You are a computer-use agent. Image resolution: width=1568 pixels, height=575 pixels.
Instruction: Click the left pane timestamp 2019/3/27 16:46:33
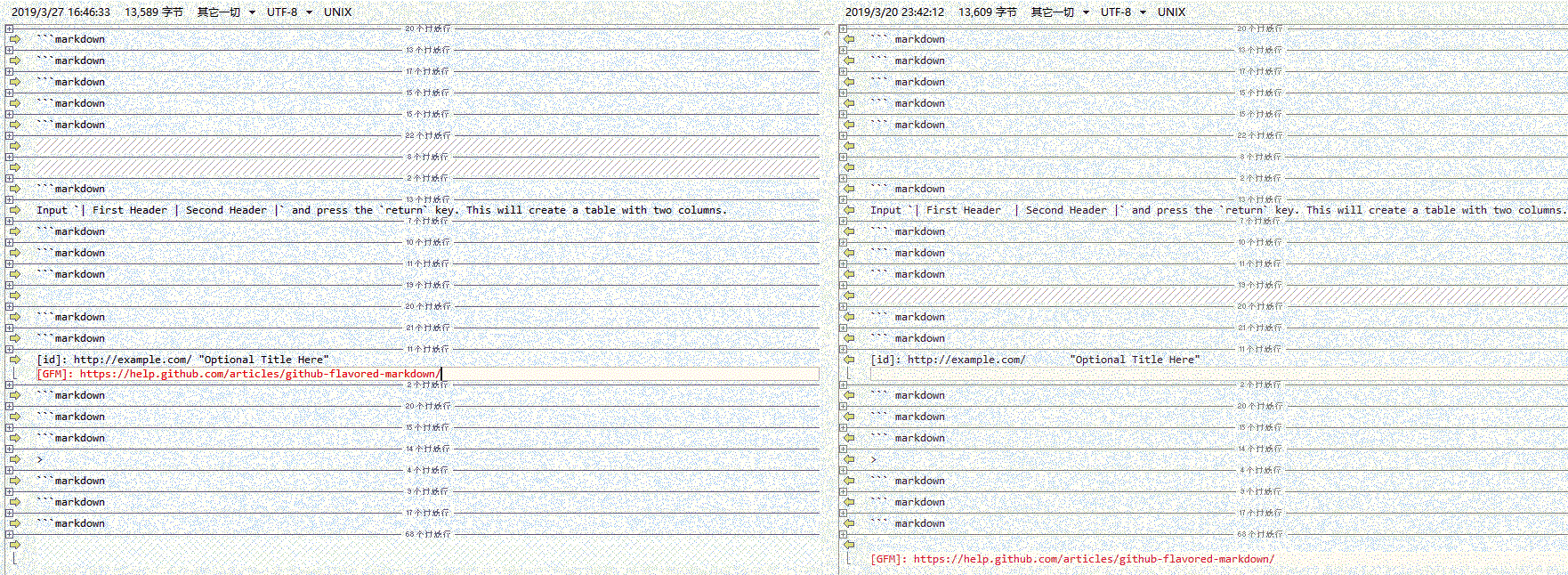61,12
